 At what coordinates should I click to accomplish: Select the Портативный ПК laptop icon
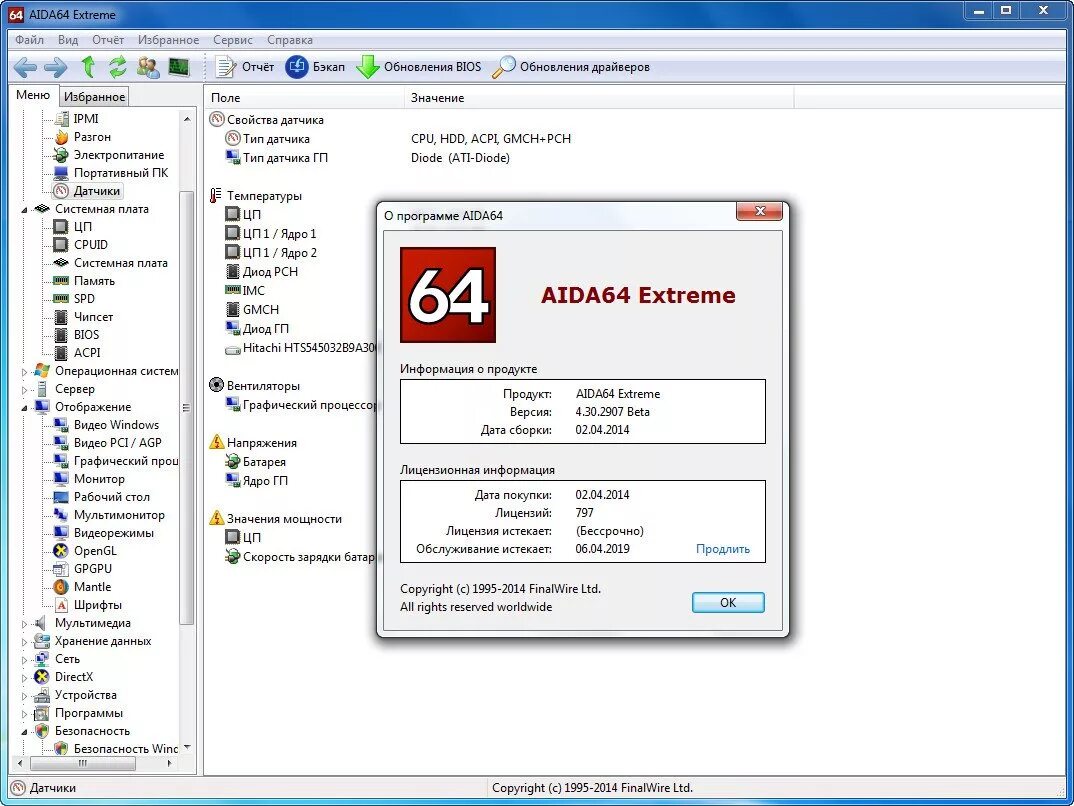[62, 173]
